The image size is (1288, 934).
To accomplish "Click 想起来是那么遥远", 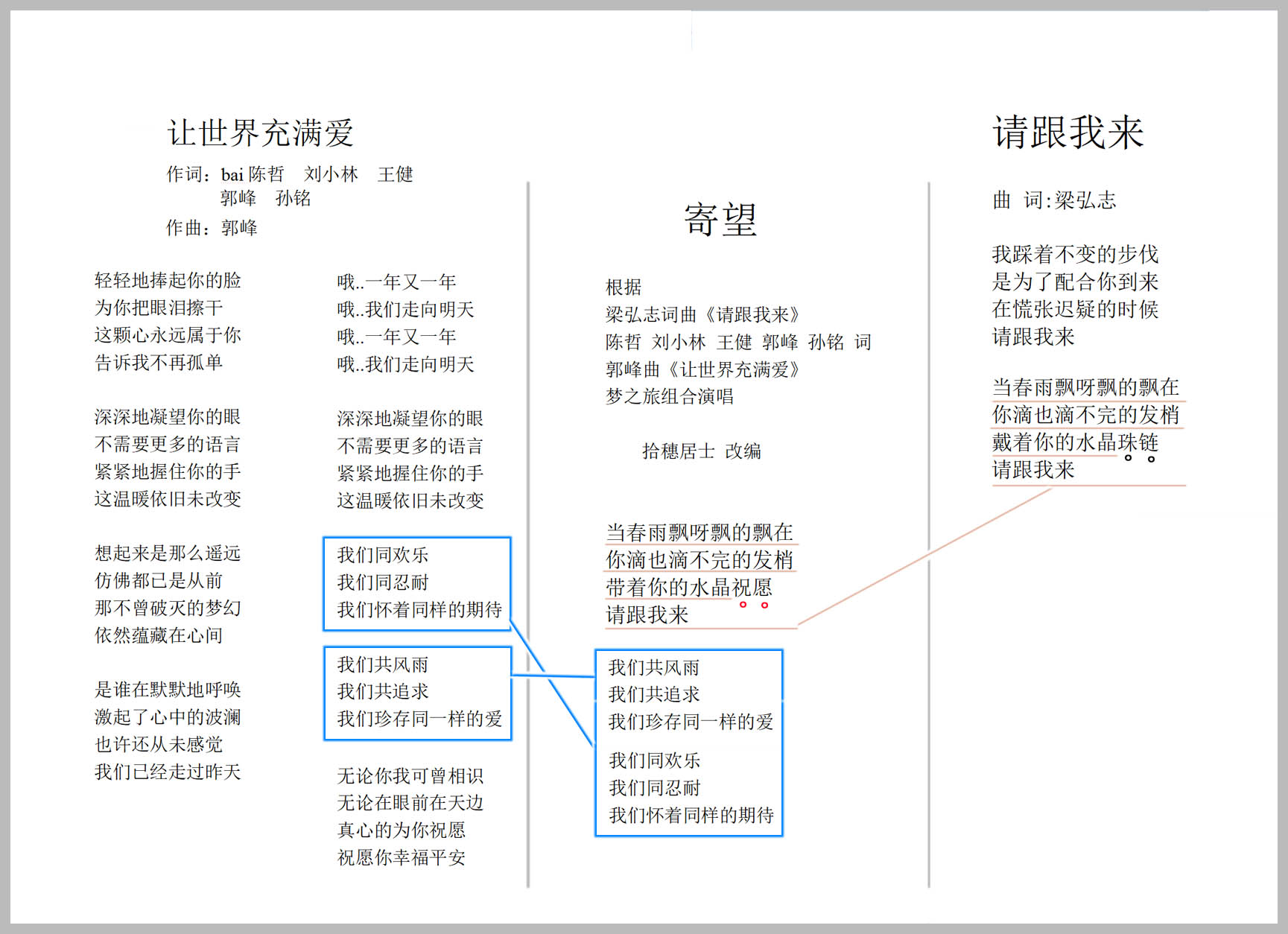I will [x=168, y=553].
